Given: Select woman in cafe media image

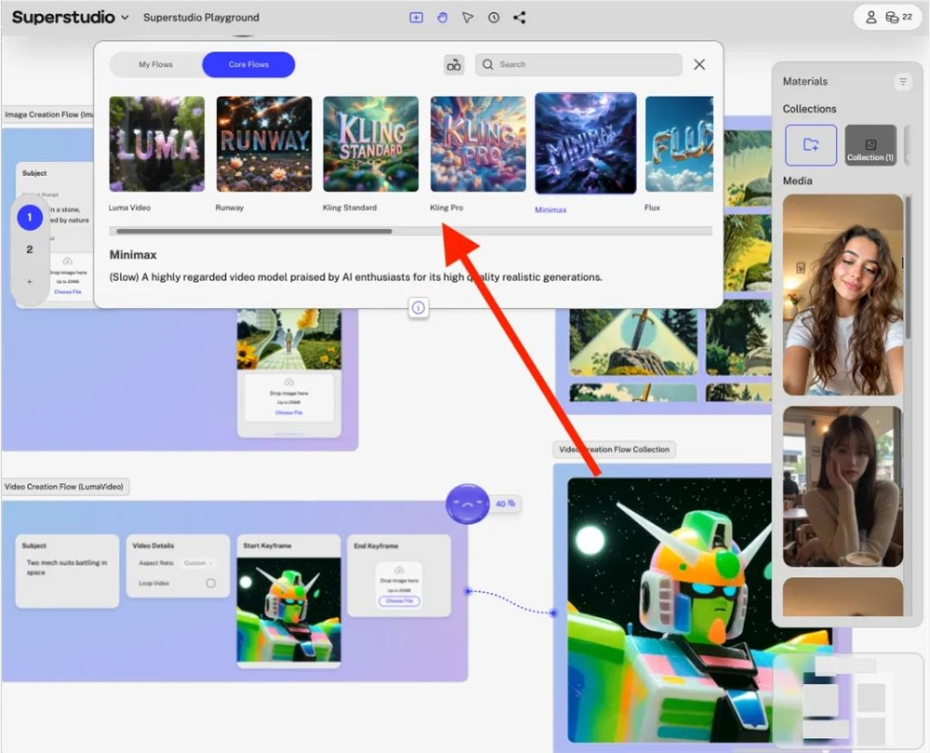Looking at the screenshot, I should (842, 486).
